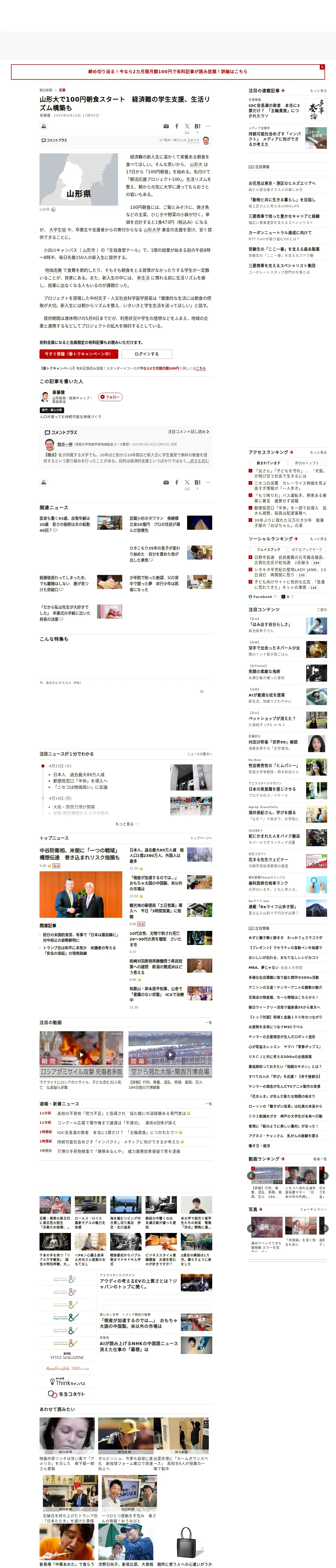The image size is (336, 1568).
Task: Open commenter 筒井一伸's profile link
Action: point(65,444)
